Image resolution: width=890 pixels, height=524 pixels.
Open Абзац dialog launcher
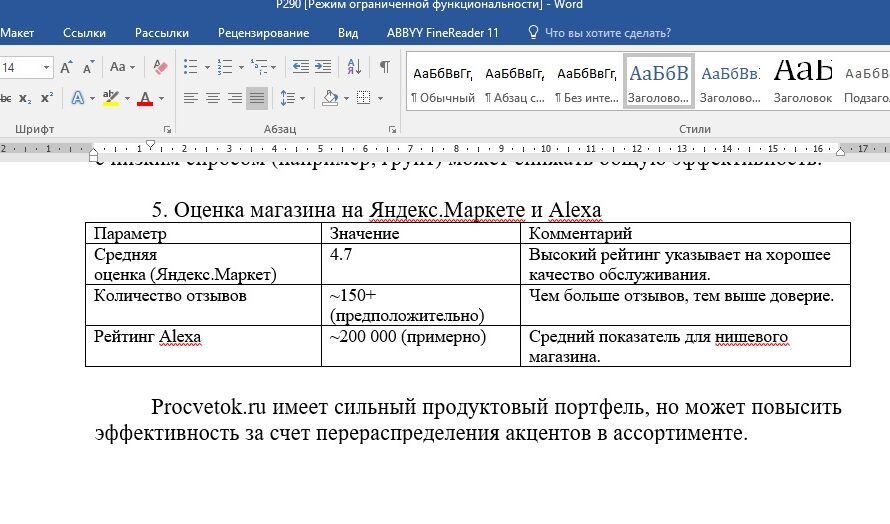(392, 129)
